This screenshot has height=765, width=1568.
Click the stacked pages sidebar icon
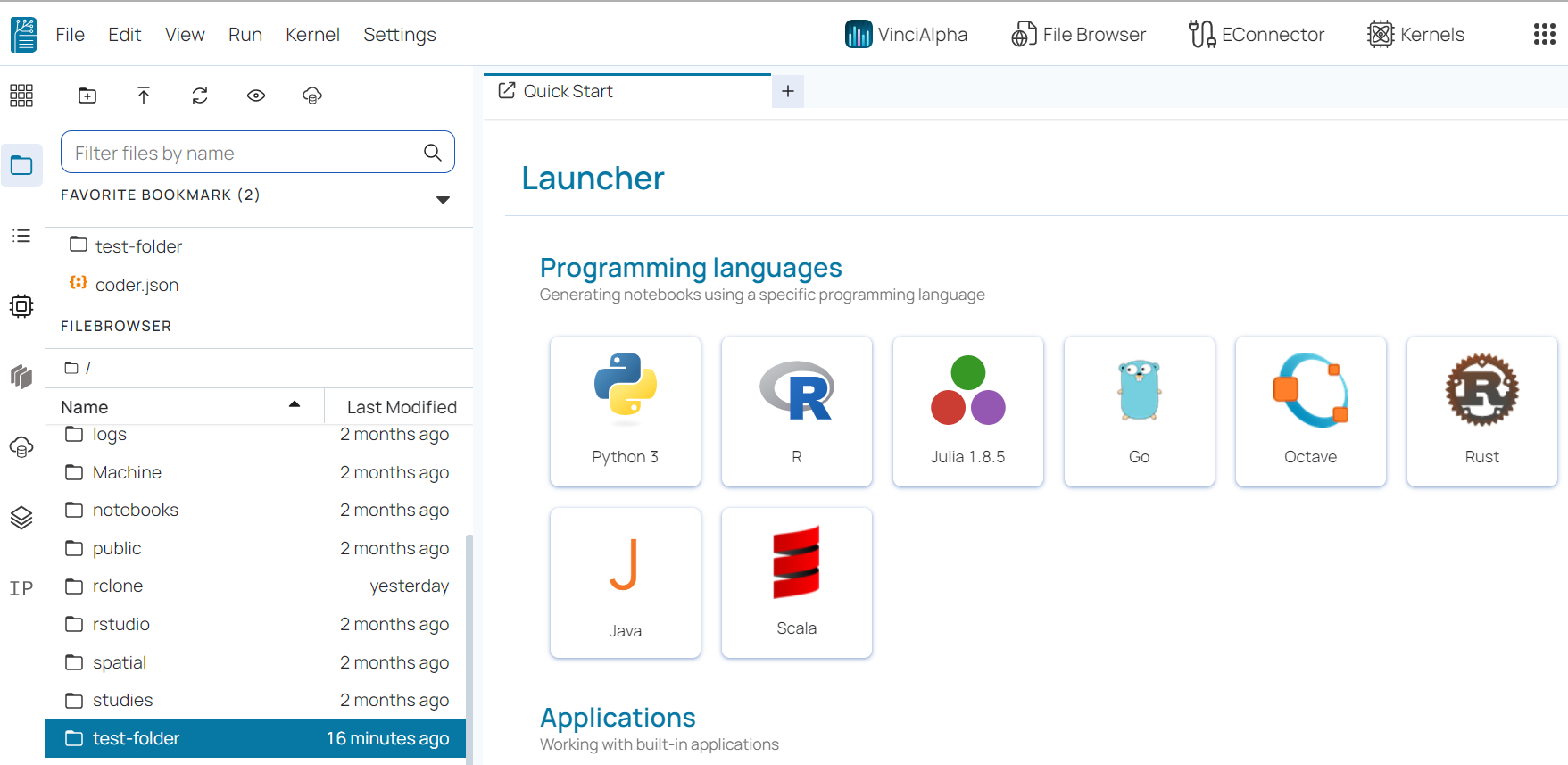pos(21,377)
